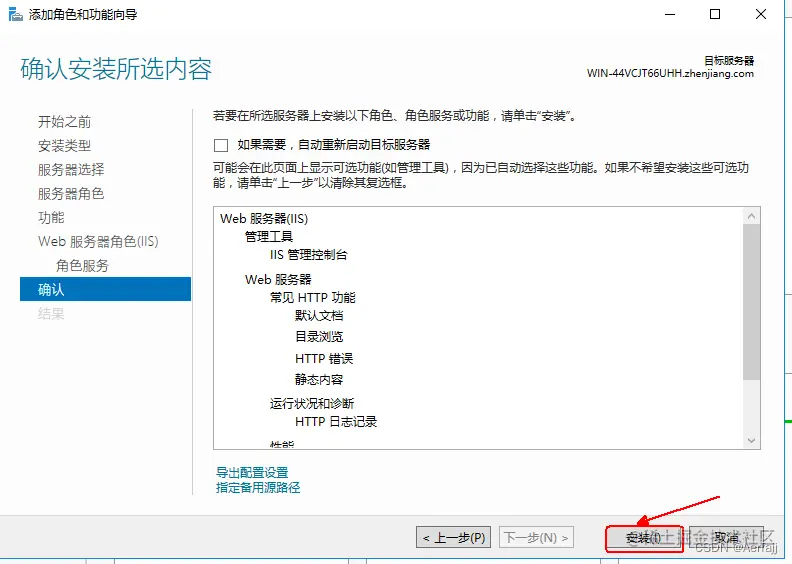Screen dimensions: 792x564
Task: Click the Cancel button
Action: click(725, 538)
